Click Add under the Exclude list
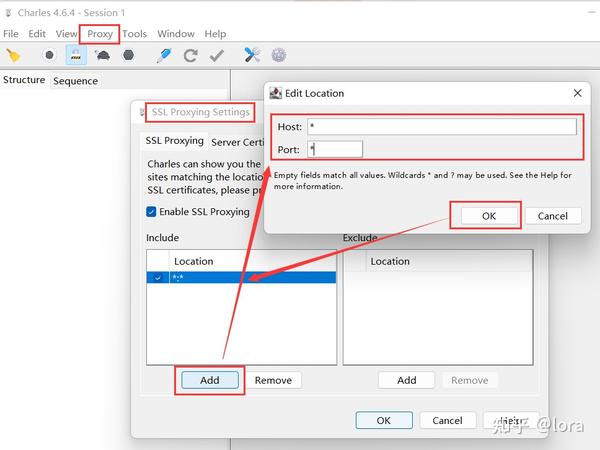600x450 pixels. point(406,380)
